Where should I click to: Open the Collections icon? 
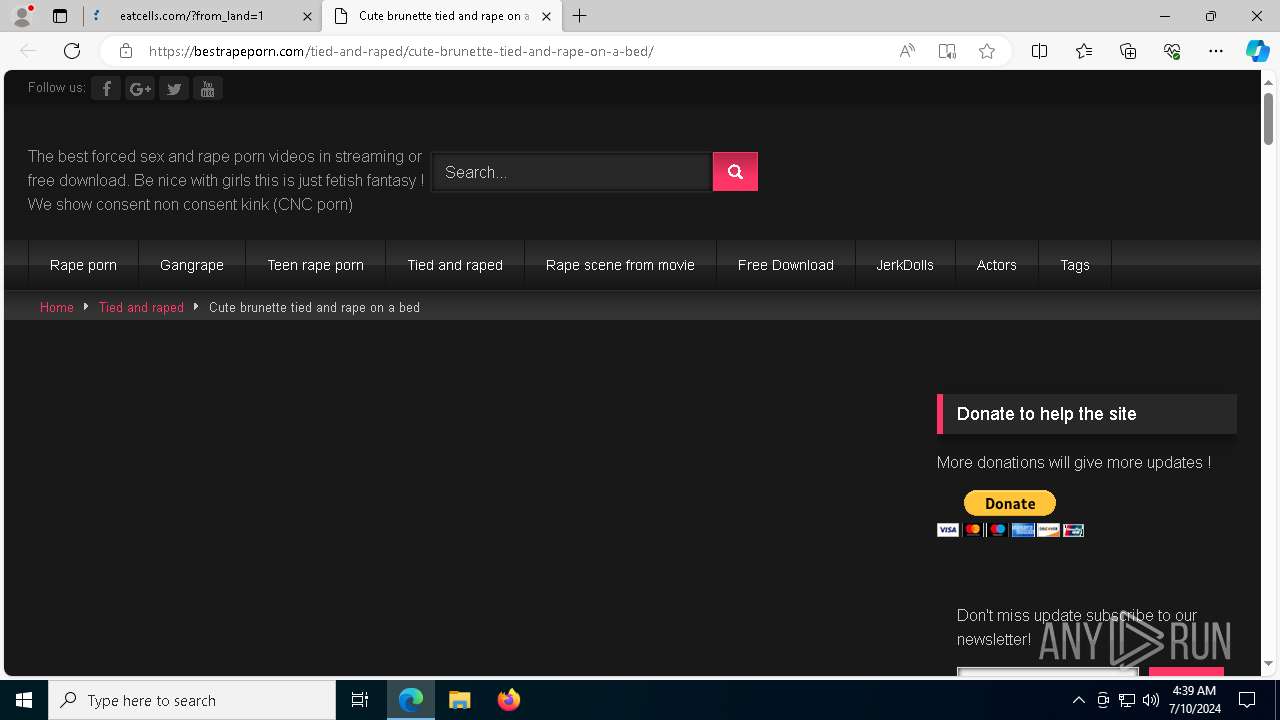[x=1128, y=51]
